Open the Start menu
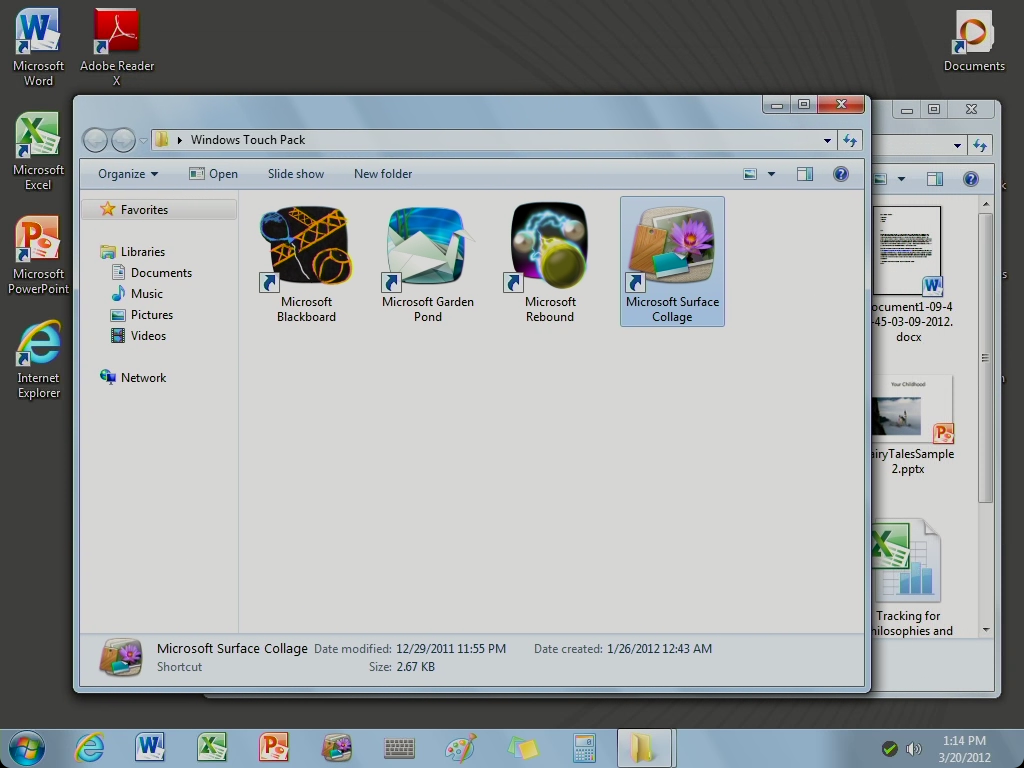Viewport: 1024px width, 768px height. [27, 748]
